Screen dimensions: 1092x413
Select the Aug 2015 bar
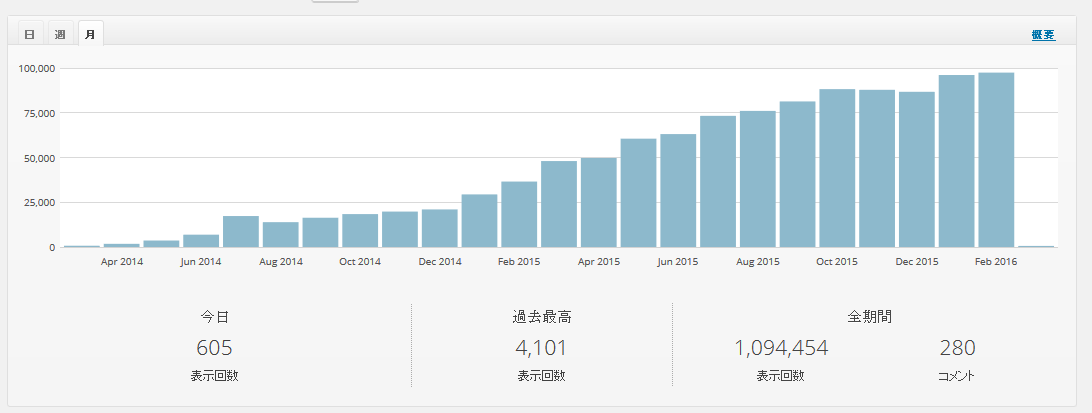(x=757, y=179)
